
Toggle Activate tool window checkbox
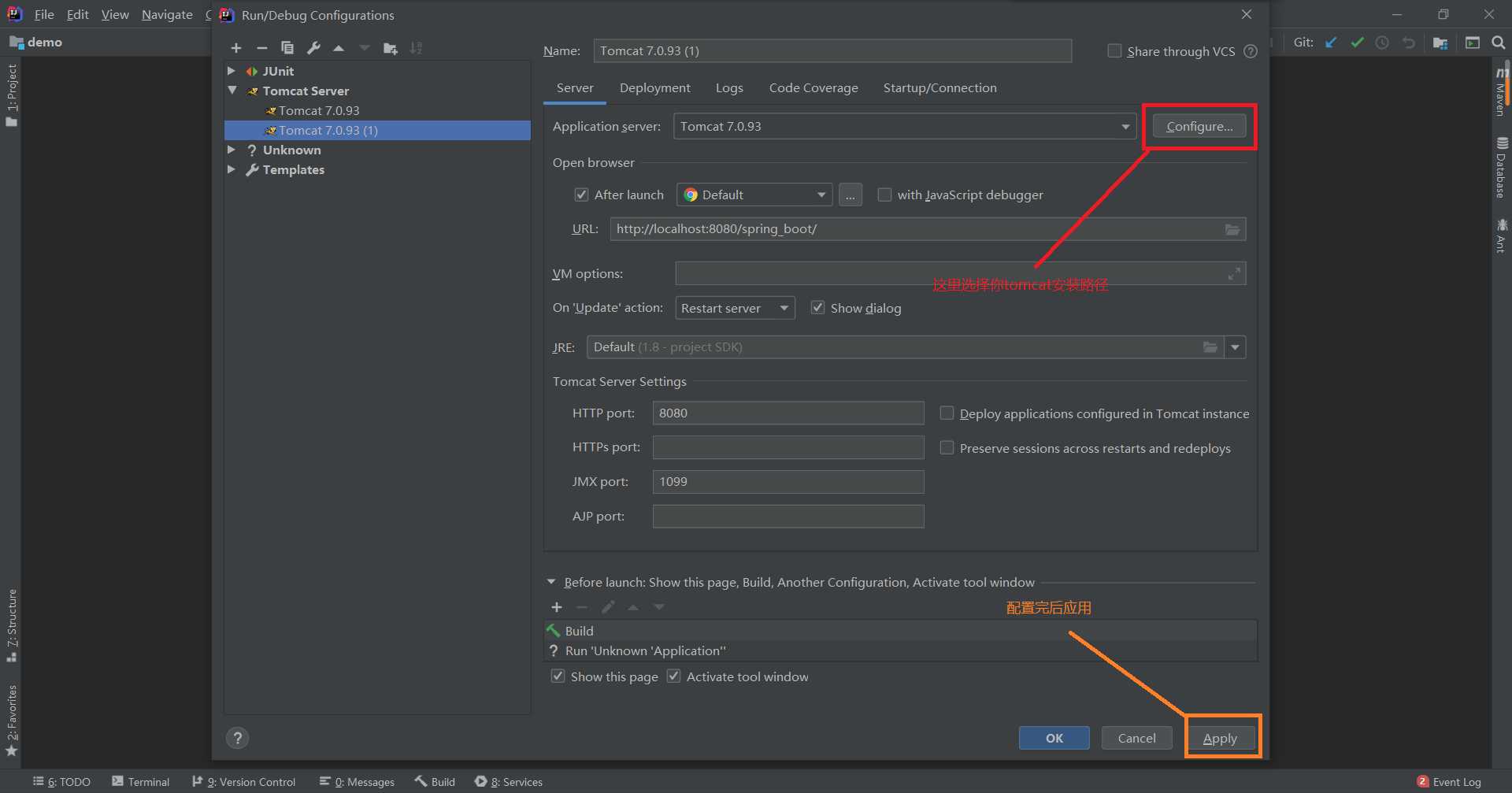point(673,676)
